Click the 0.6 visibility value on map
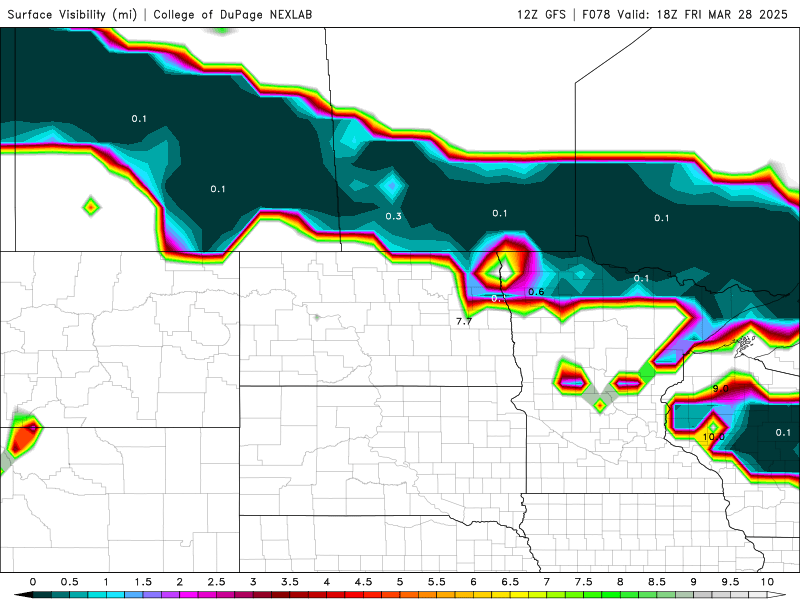 pyautogui.click(x=536, y=292)
